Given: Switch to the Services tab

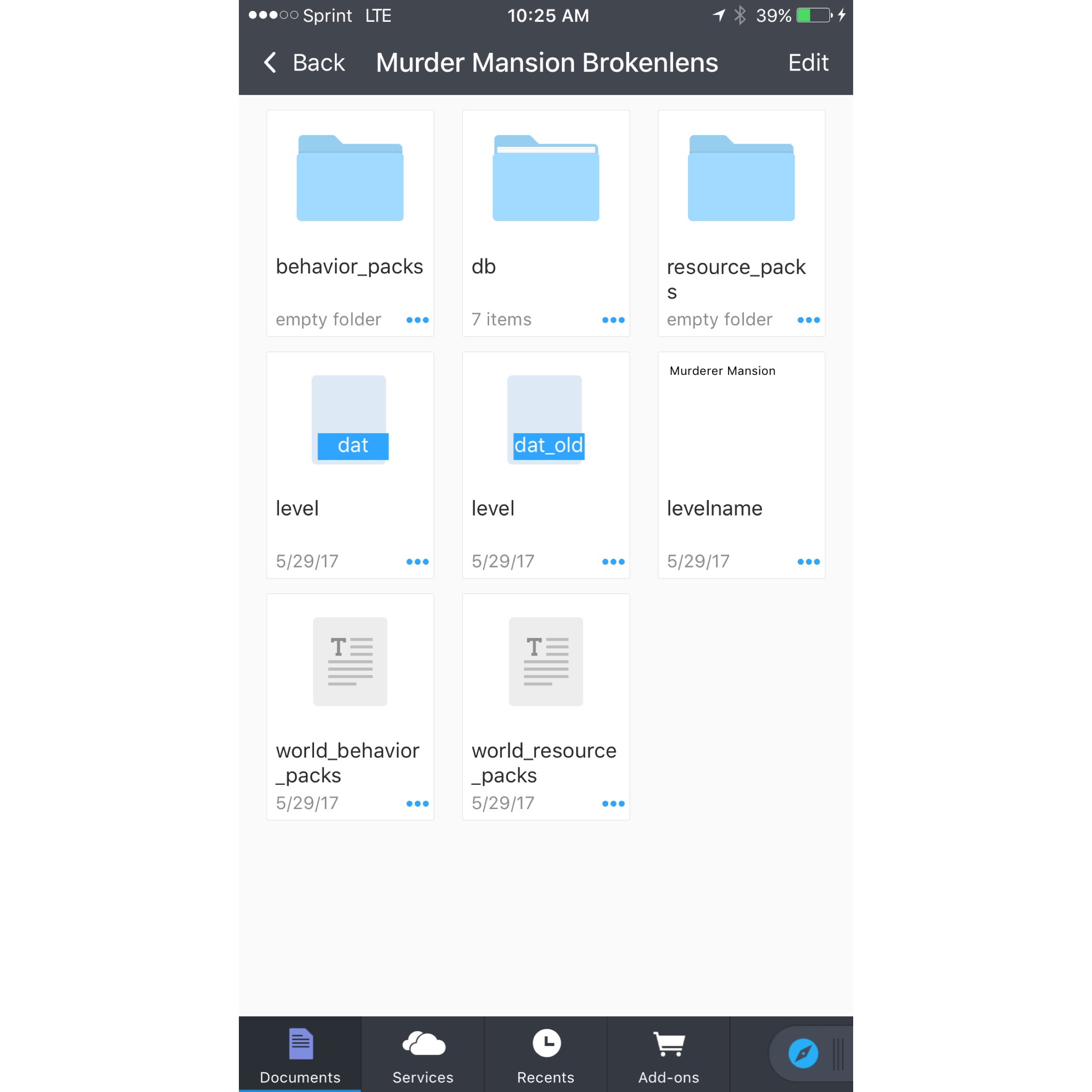Looking at the screenshot, I should coord(423,1055).
